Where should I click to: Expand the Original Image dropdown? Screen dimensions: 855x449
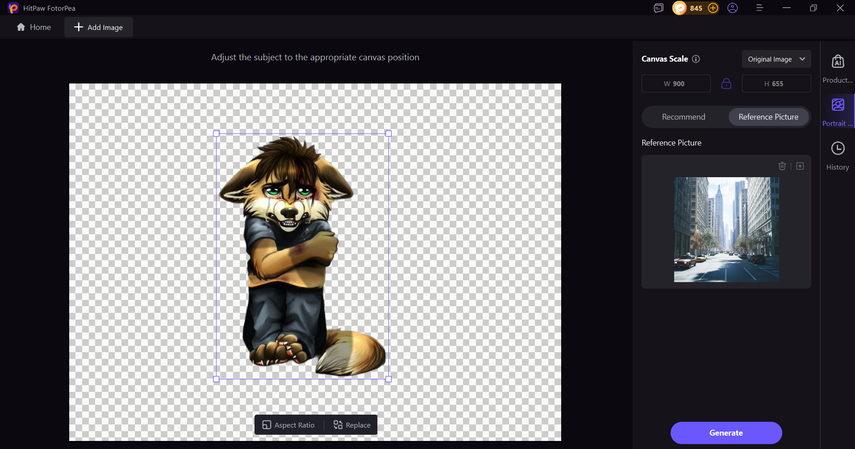(x=776, y=59)
